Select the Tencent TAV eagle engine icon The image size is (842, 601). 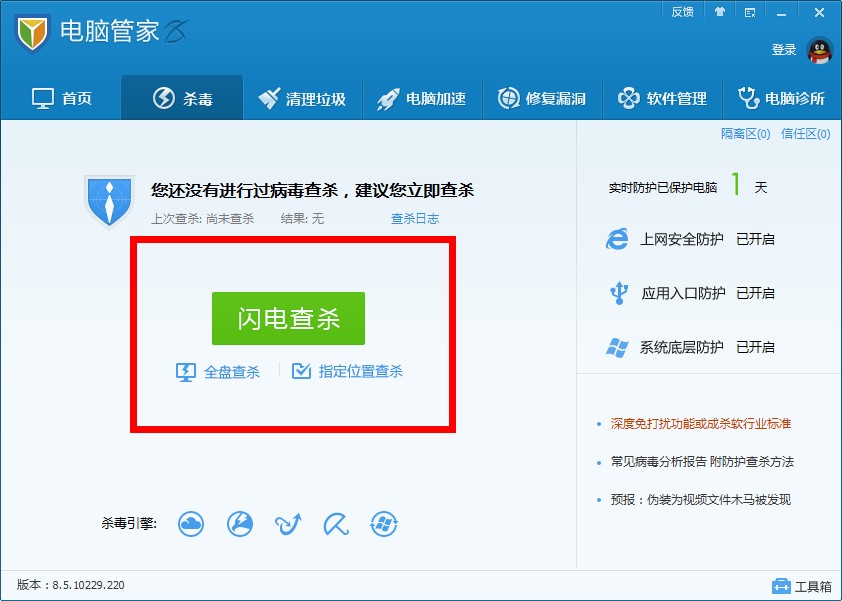(240, 523)
